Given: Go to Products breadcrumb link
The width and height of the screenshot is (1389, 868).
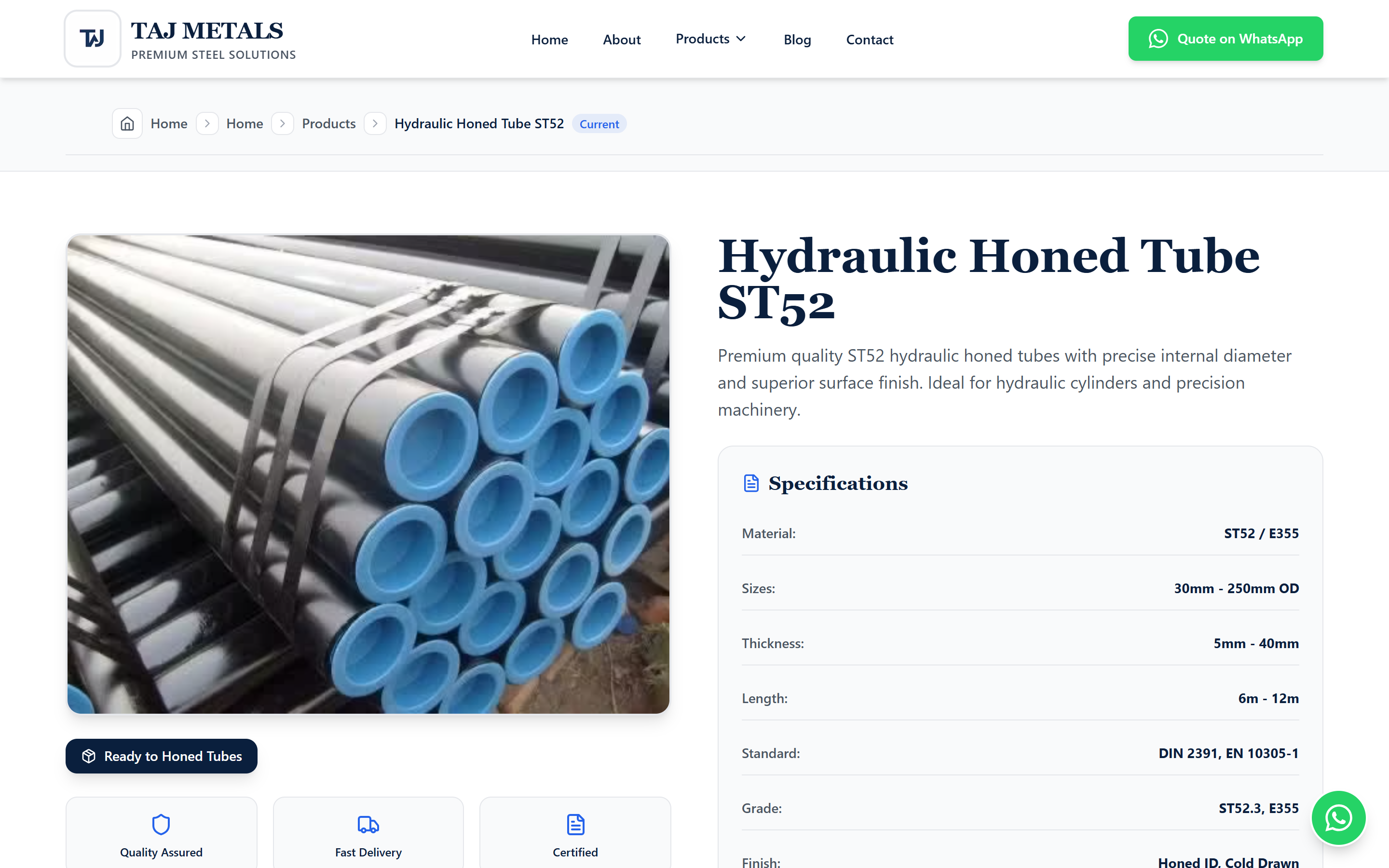Looking at the screenshot, I should point(329,124).
